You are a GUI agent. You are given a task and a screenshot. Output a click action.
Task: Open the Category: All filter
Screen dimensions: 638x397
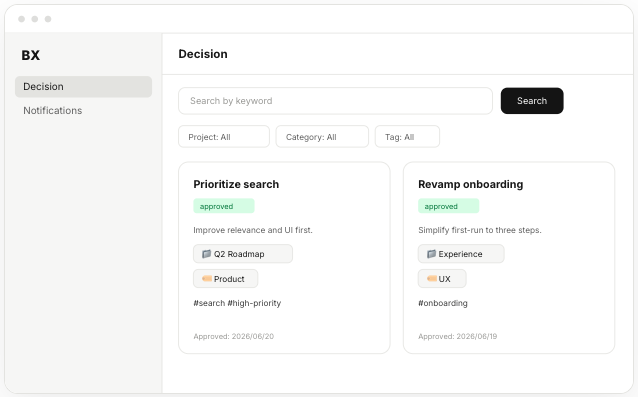(x=322, y=137)
